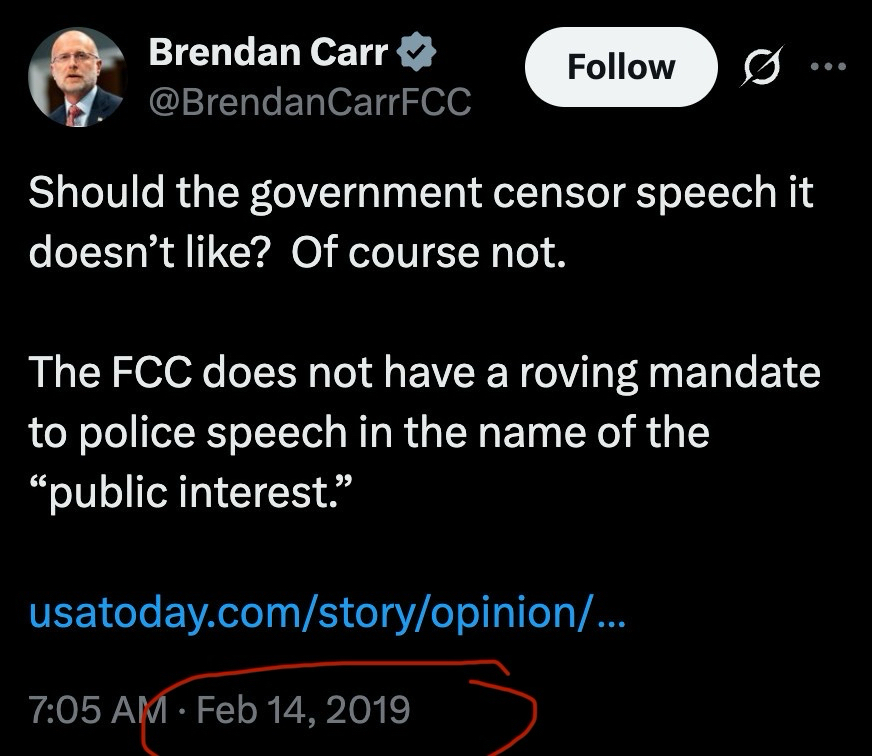Image resolution: width=872 pixels, height=756 pixels.
Task: Open the @BrendanCarrFCC handle link
Action: coord(309,101)
